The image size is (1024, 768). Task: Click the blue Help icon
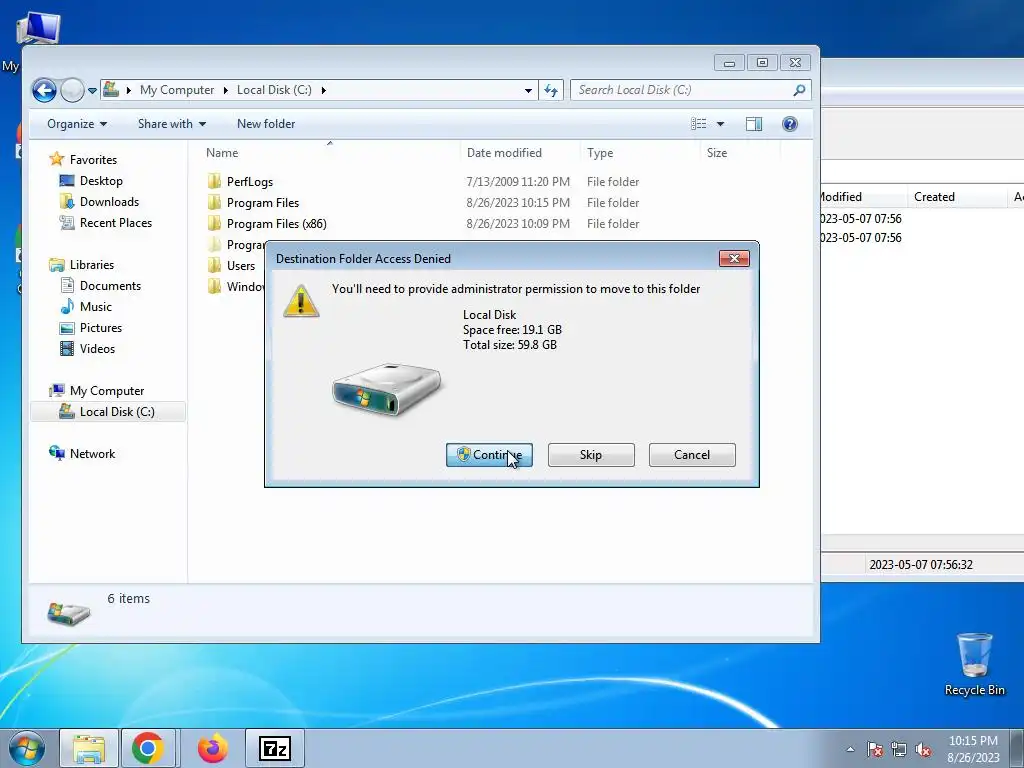tap(790, 124)
